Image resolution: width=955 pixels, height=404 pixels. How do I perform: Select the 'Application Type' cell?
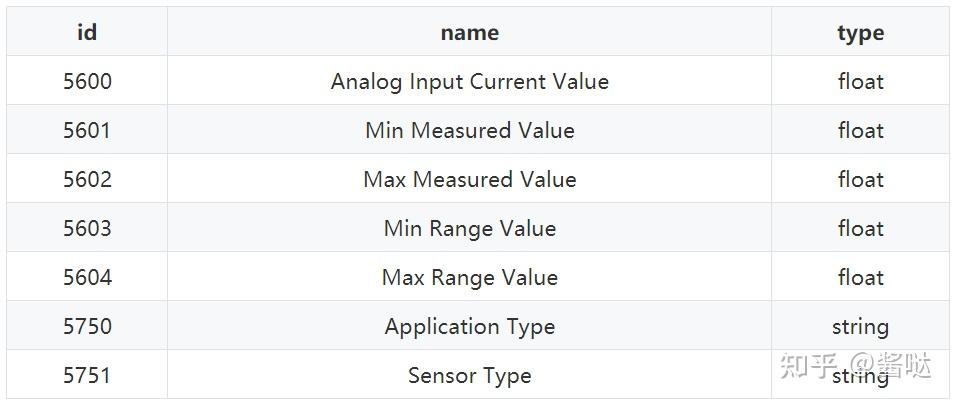pyautogui.click(x=470, y=325)
